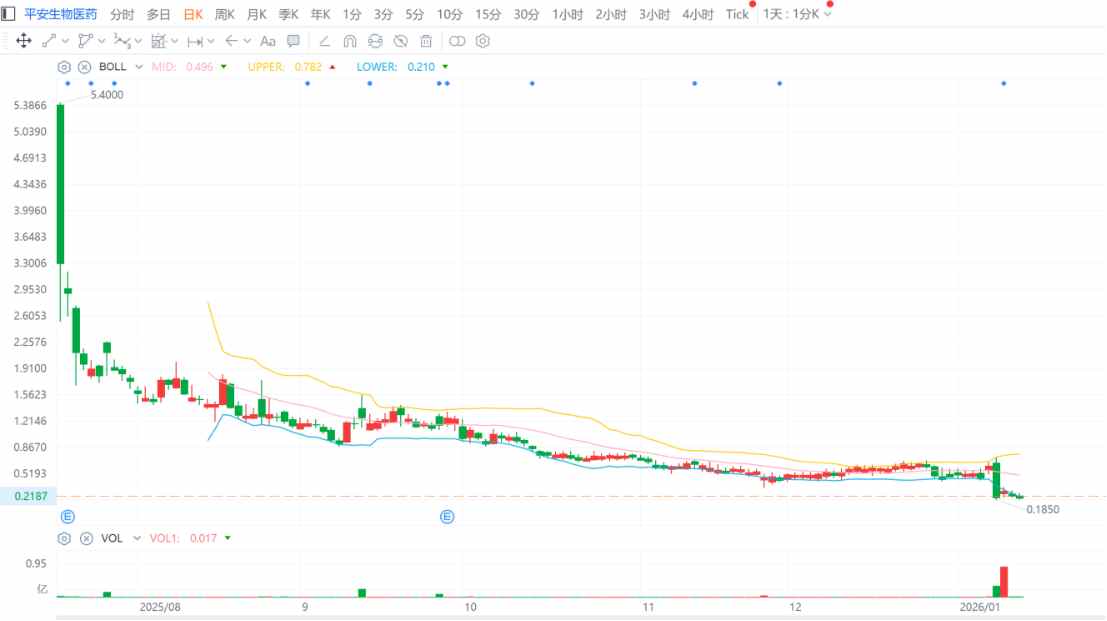1107x621 pixels.
Task: Toggle the left sidebar panel icon
Action: point(8,14)
